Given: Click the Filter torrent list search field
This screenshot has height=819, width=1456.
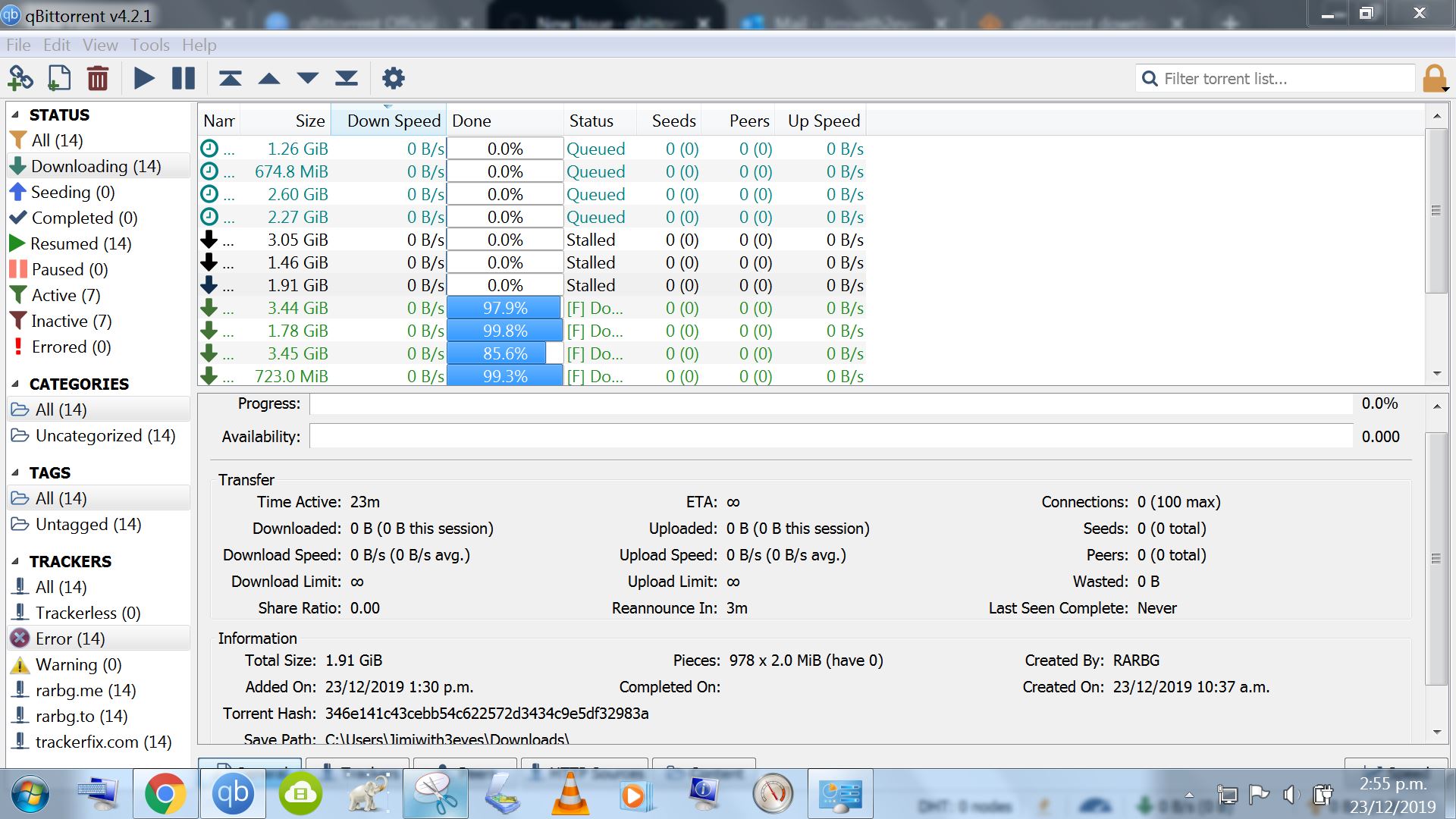Looking at the screenshot, I should tap(1276, 79).
